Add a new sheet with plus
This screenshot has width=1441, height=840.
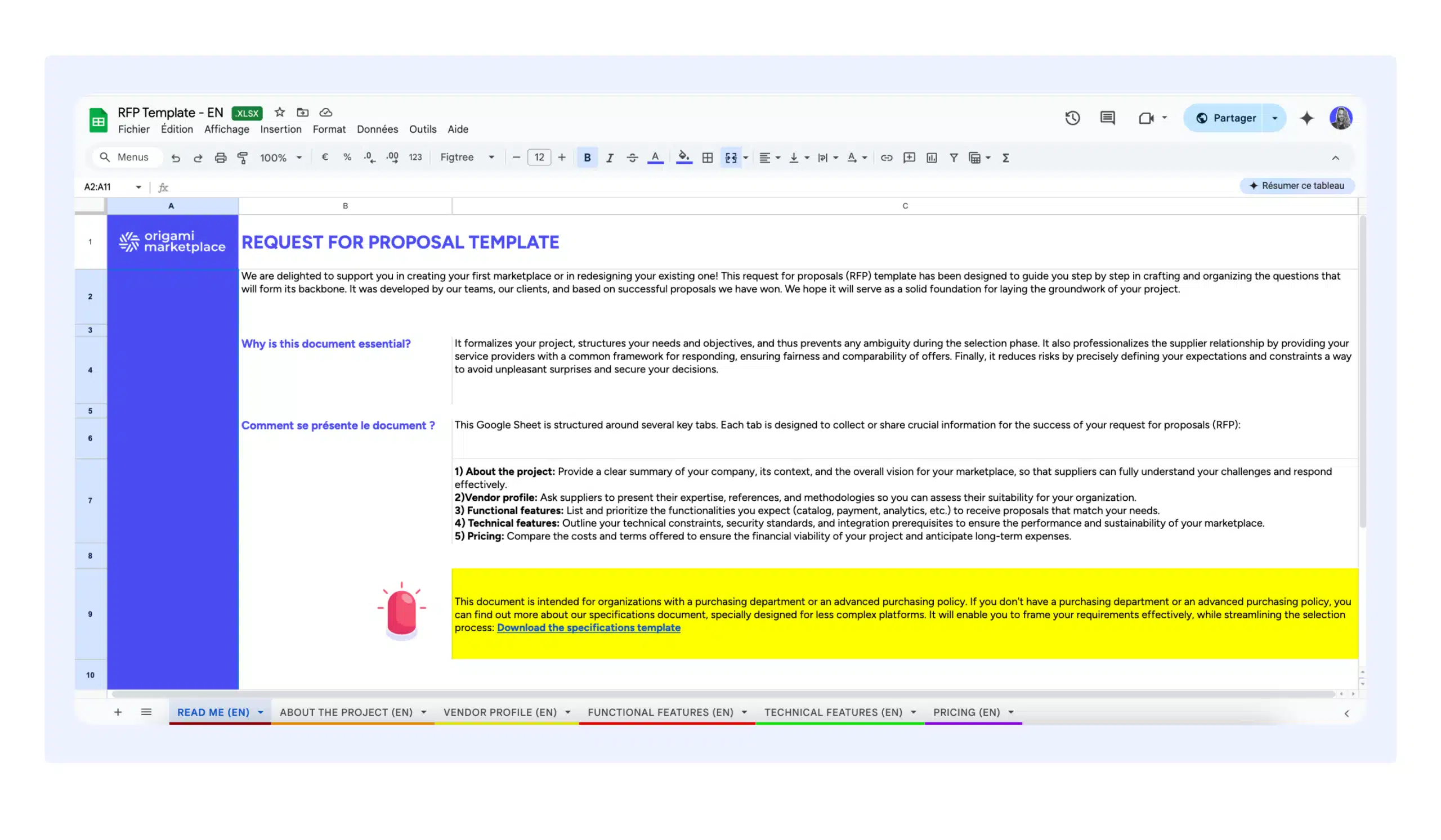coord(118,712)
